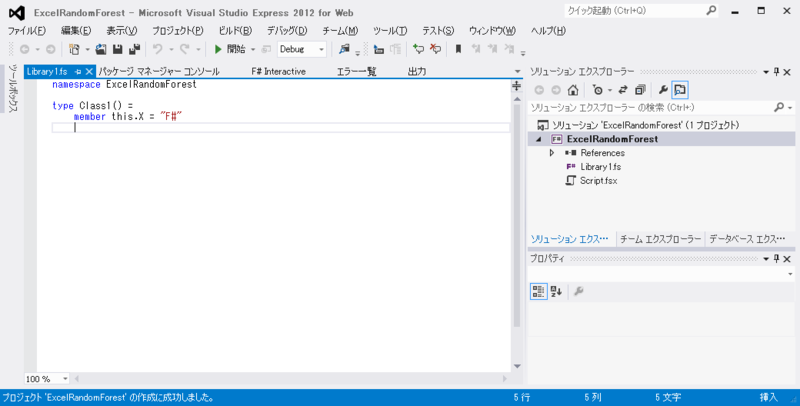The image size is (800, 406).
Task: Open the Undo history dropdown arrow
Action: point(171,50)
